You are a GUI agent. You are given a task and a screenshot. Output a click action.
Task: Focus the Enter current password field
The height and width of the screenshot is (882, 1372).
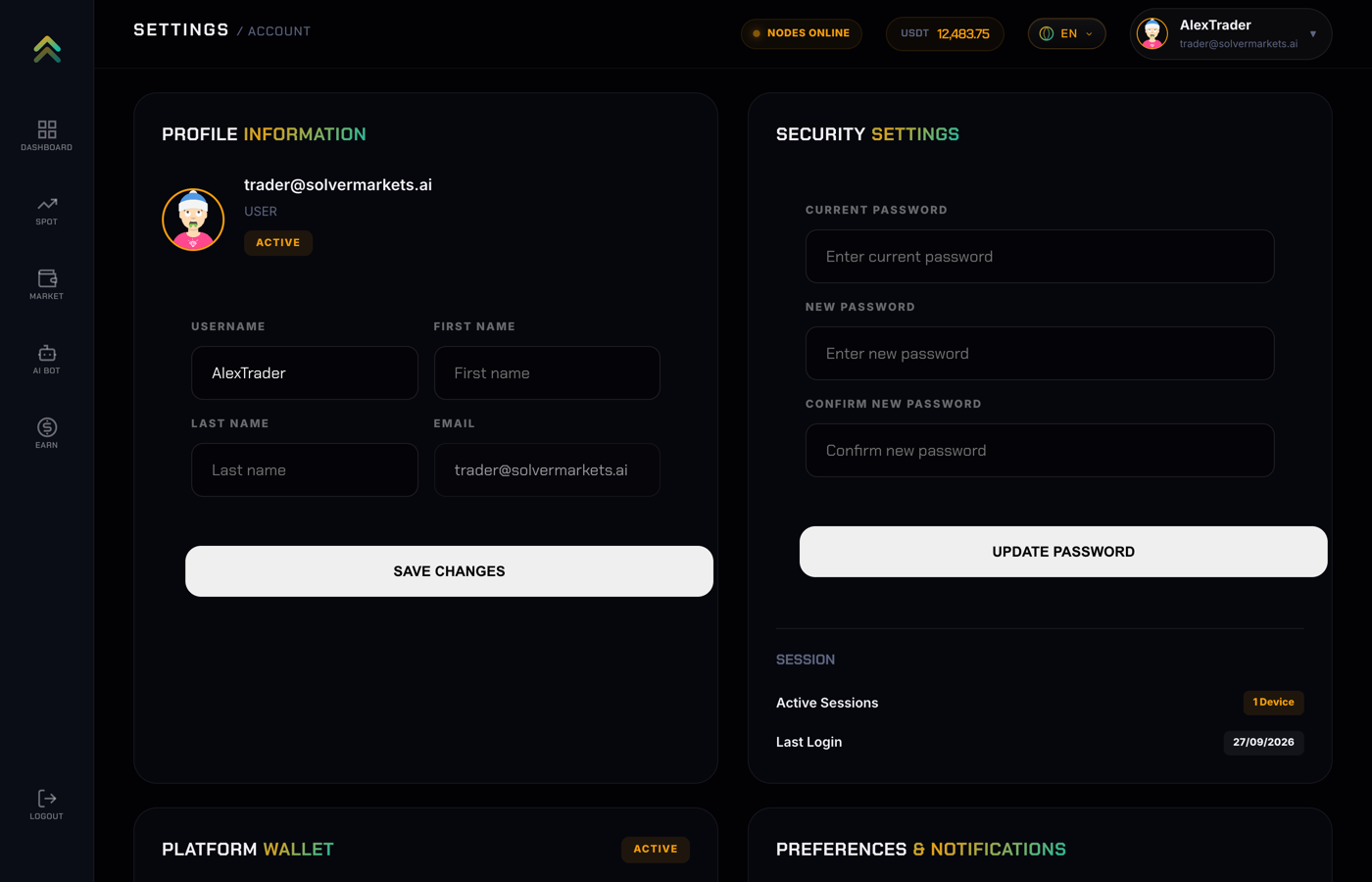coord(1040,256)
